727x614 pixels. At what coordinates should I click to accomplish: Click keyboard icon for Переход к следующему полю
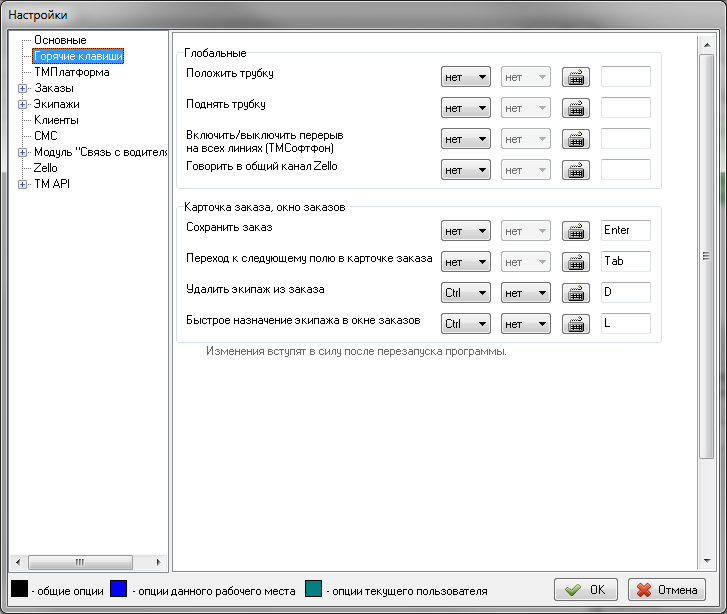coord(575,262)
